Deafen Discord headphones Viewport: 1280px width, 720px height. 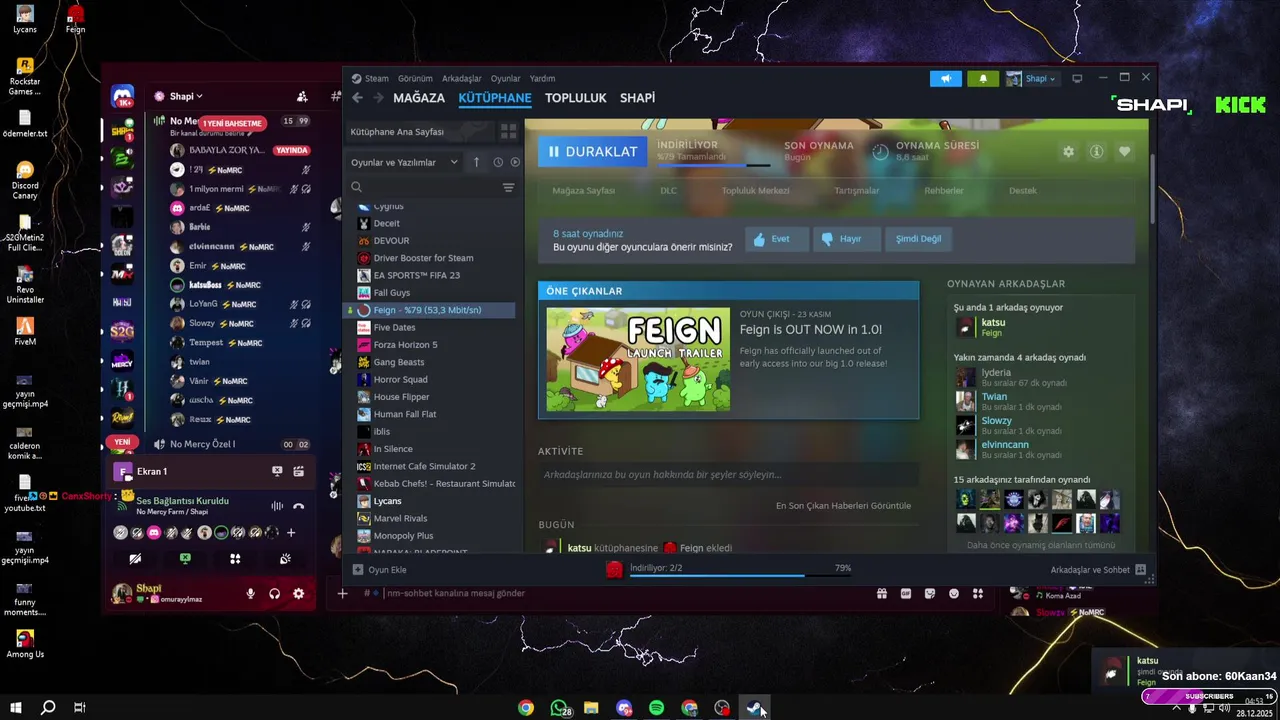[274, 594]
